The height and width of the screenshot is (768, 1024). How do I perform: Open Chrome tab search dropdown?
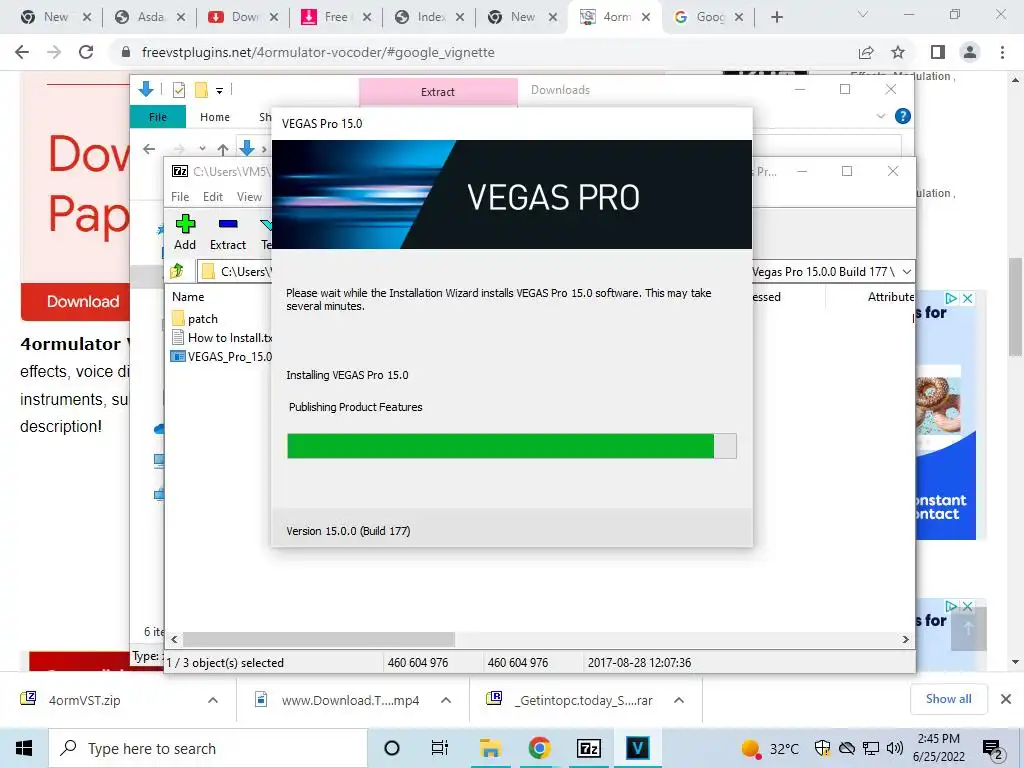point(863,14)
